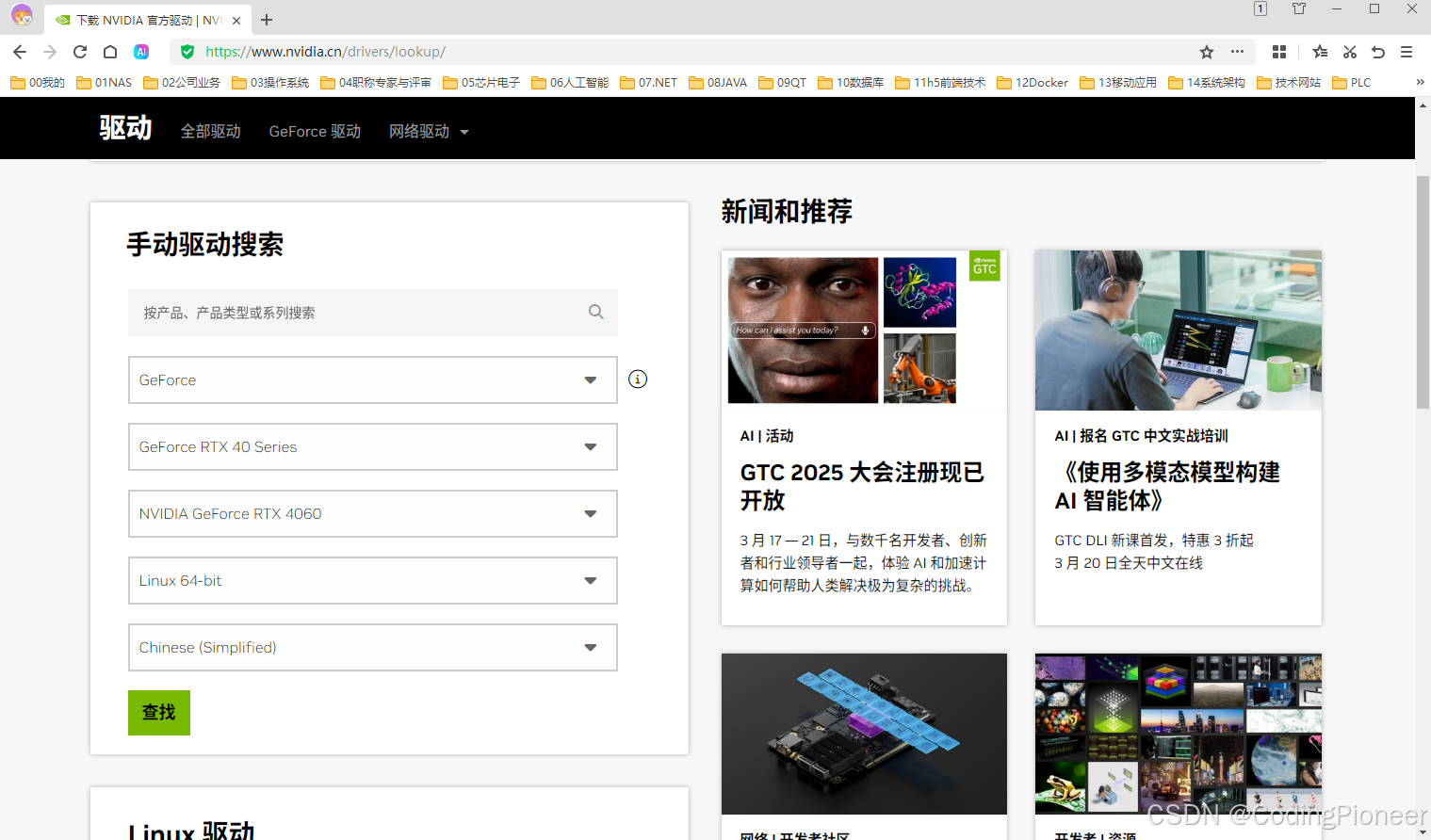This screenshot has height=840, width=1431.
Task: Expand the GeForce product type dropdown
Action: click(x=373, y=380)
